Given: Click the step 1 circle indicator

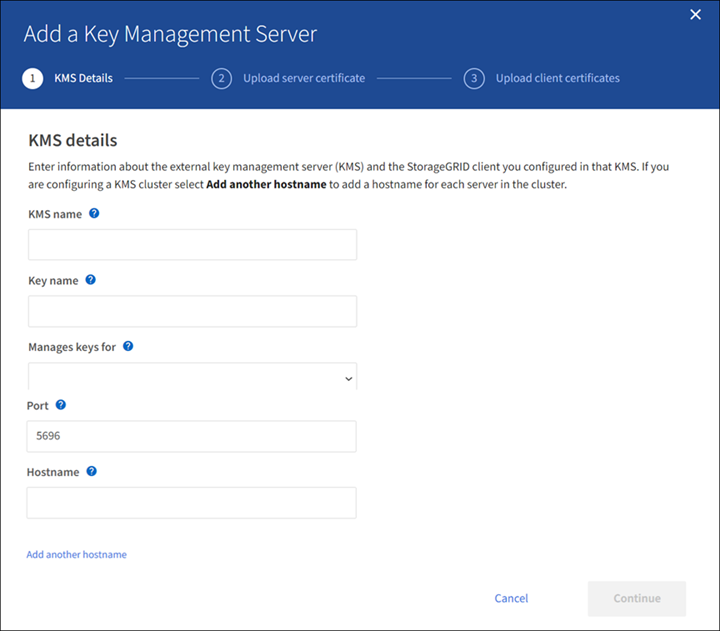Looking at the screenshot, I should click(33, 78).
